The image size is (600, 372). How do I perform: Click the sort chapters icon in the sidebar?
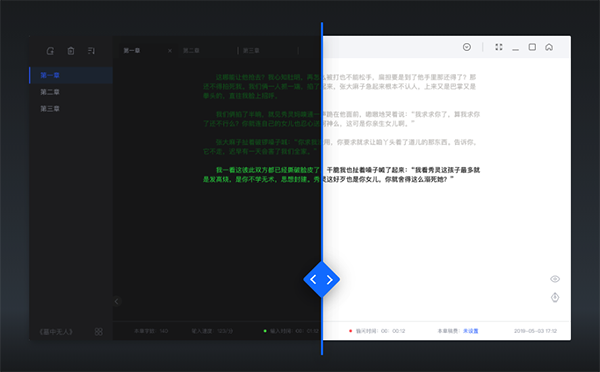(x=91, y=51)
